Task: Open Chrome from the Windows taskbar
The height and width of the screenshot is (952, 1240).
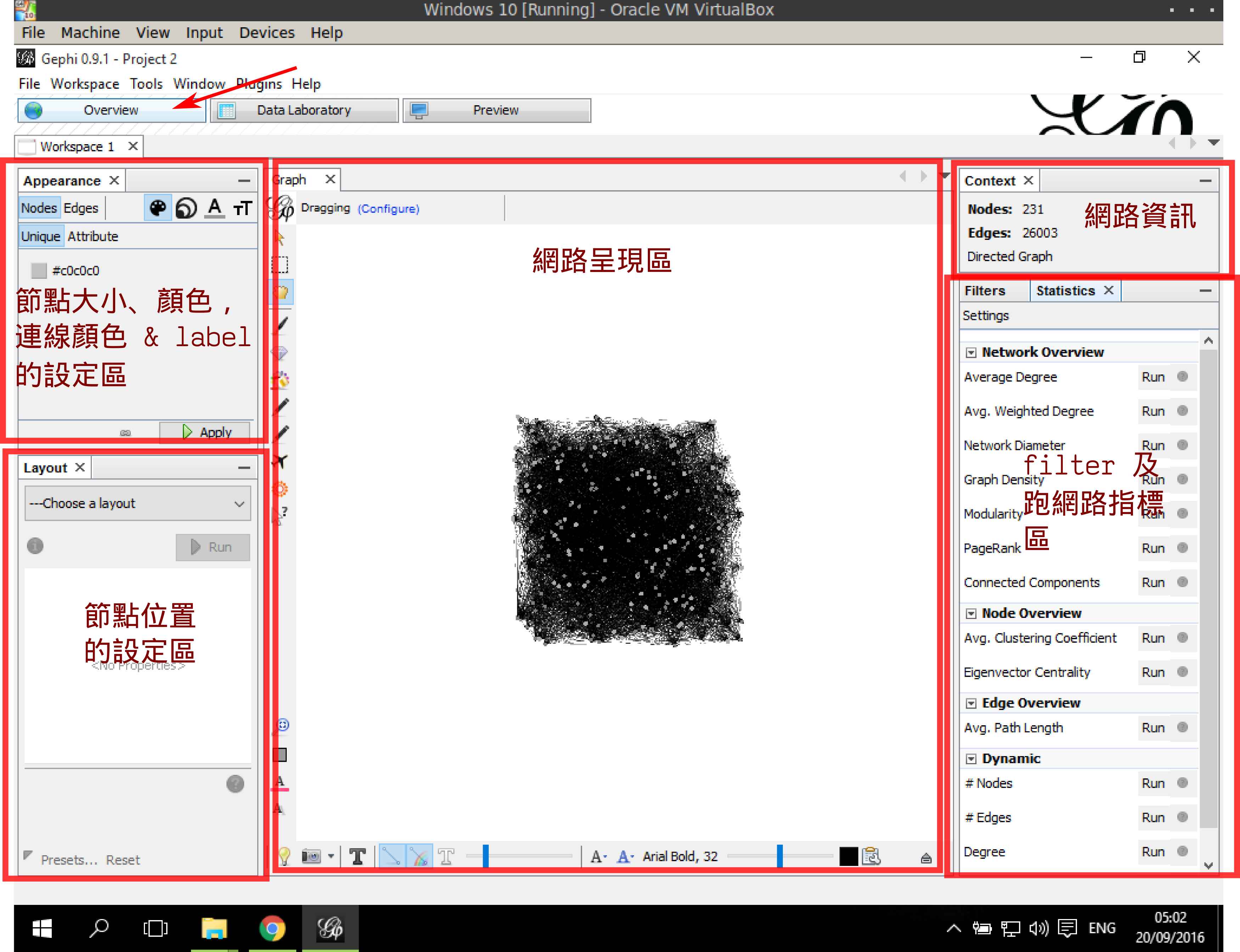Action: 272,928
